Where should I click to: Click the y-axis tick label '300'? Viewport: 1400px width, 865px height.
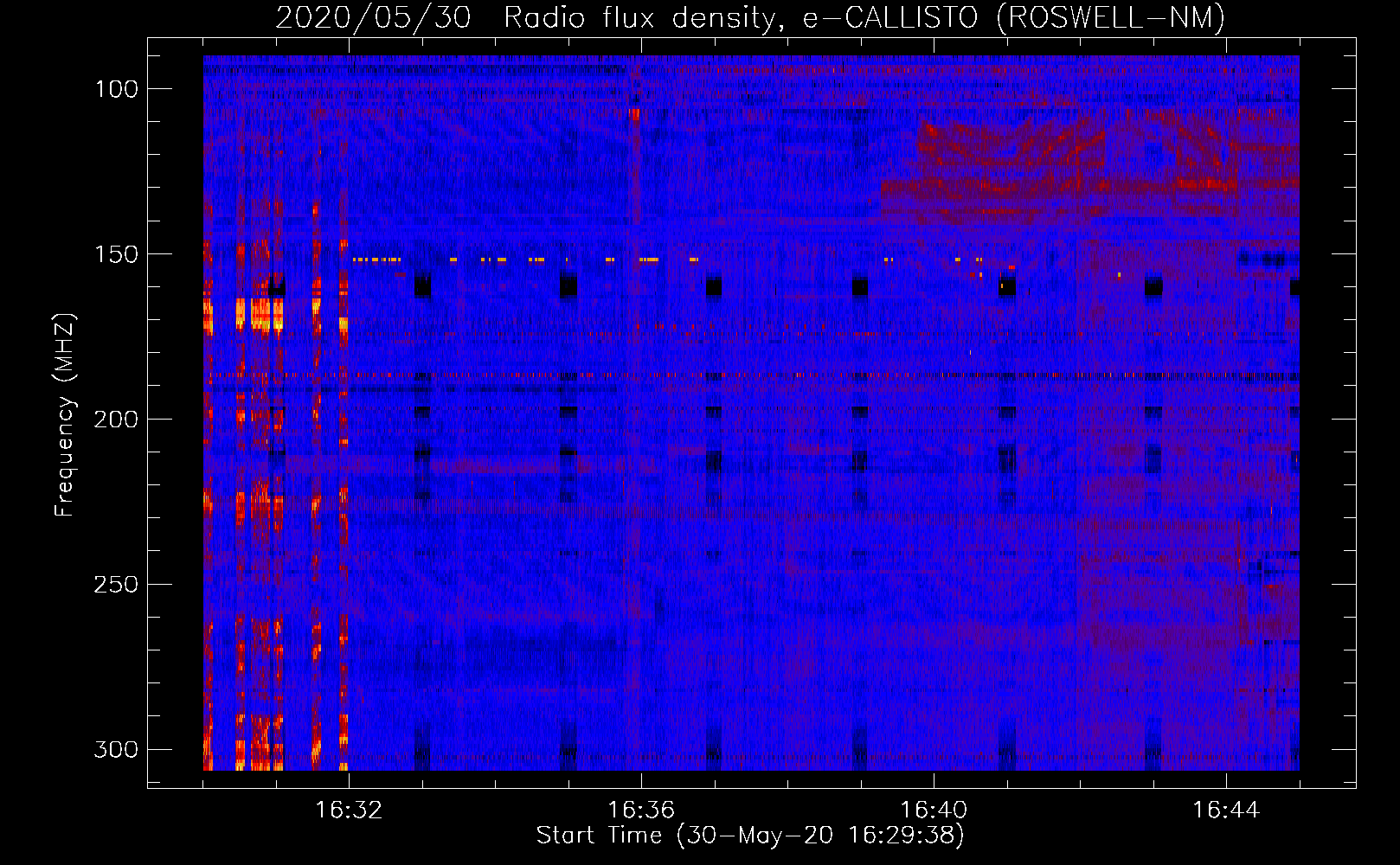115,749
